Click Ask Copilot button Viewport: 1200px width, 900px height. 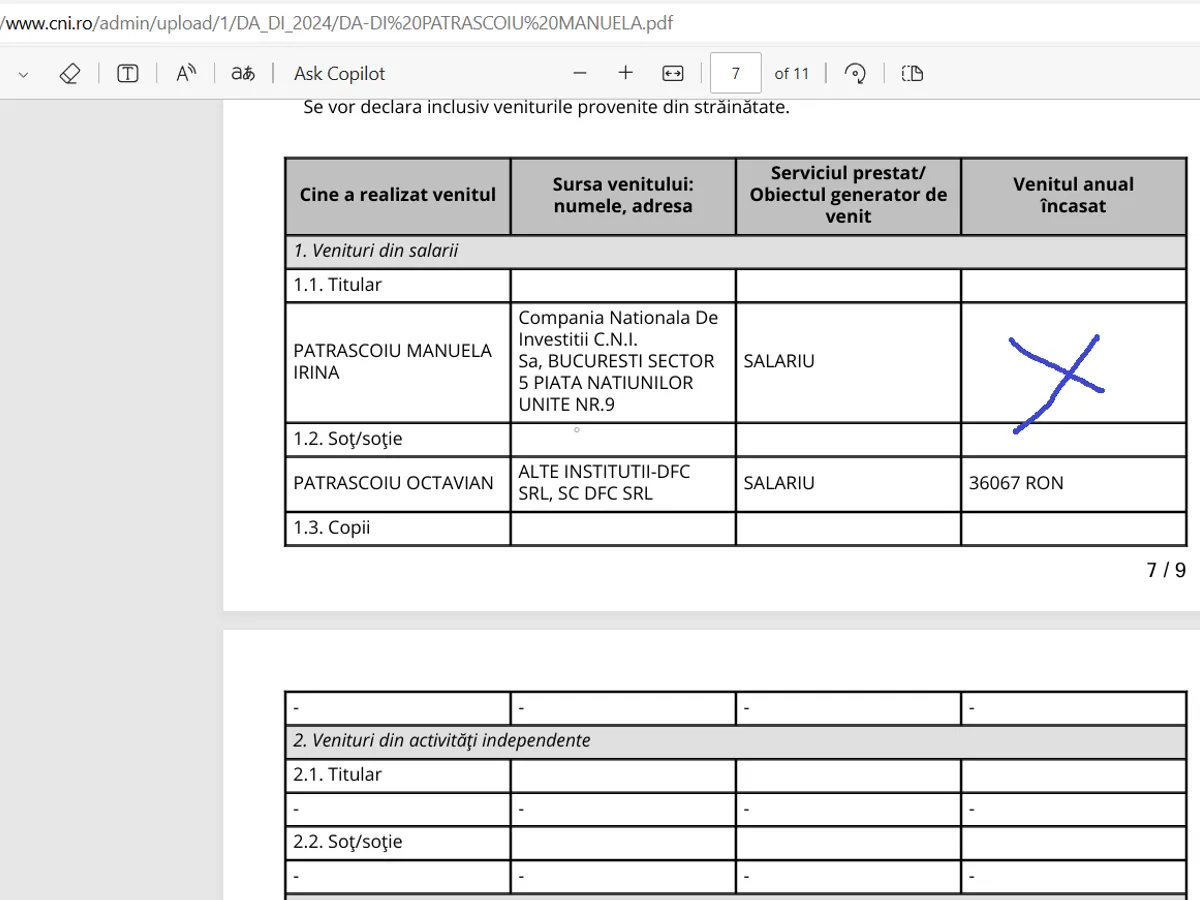339,73
